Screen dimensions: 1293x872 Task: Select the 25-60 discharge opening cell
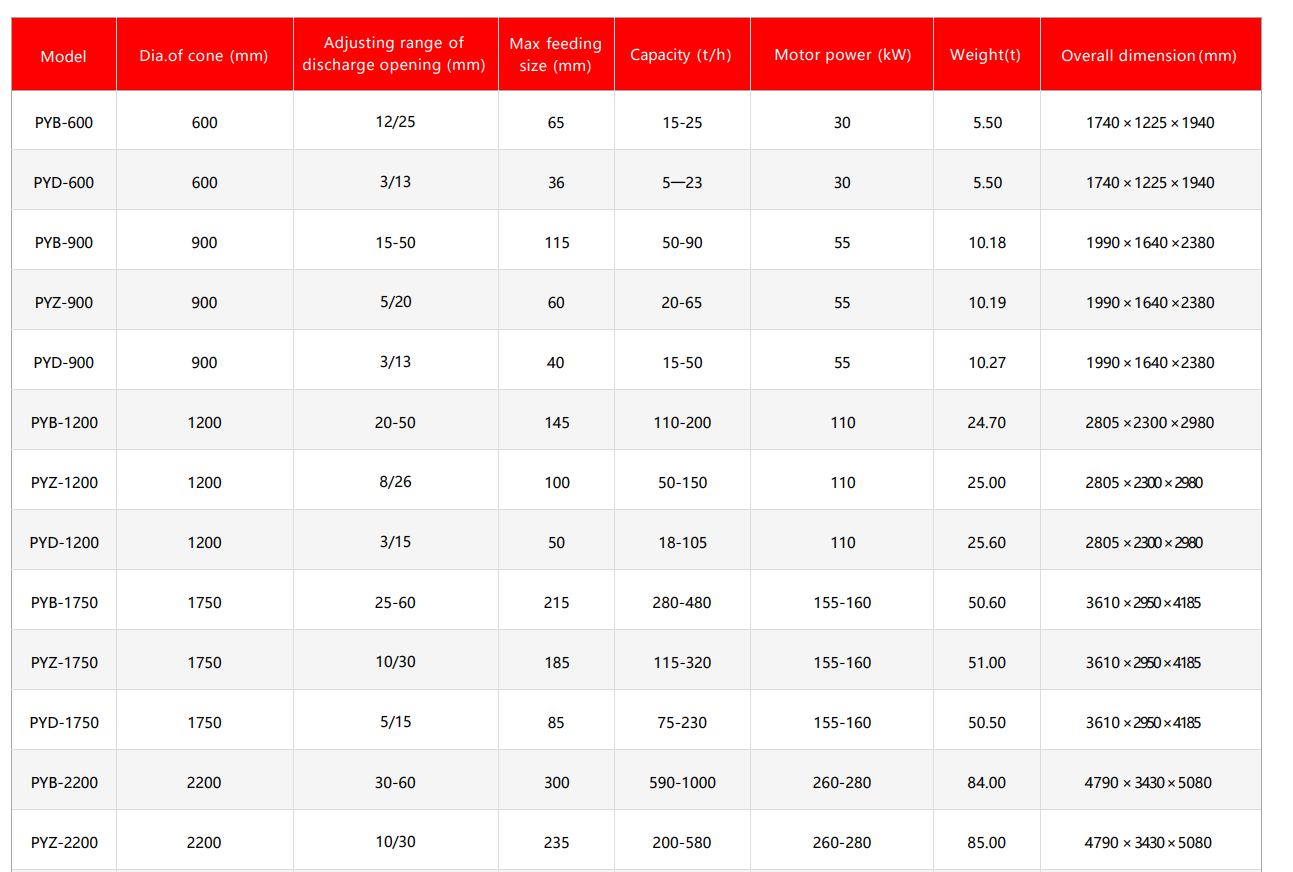[395, 602]
